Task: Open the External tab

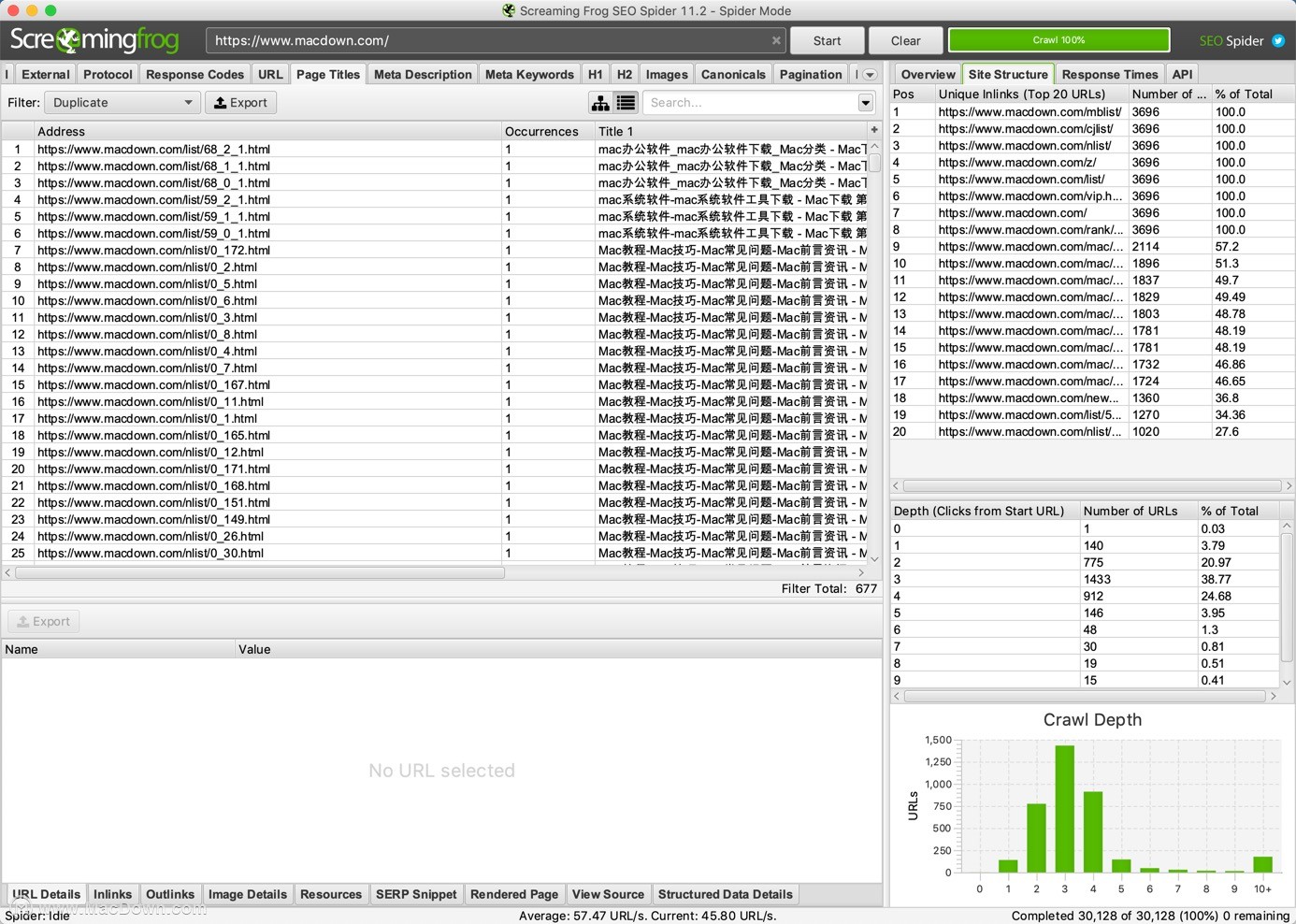Action: click(x=46, y=75)
